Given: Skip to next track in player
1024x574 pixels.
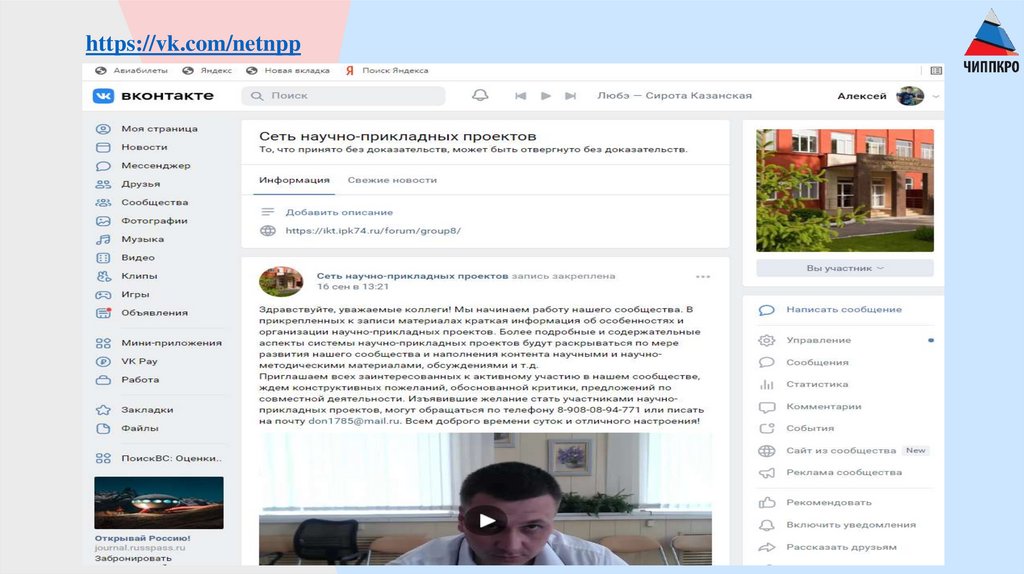Looking at the screenshot, I should pos(571,96).
